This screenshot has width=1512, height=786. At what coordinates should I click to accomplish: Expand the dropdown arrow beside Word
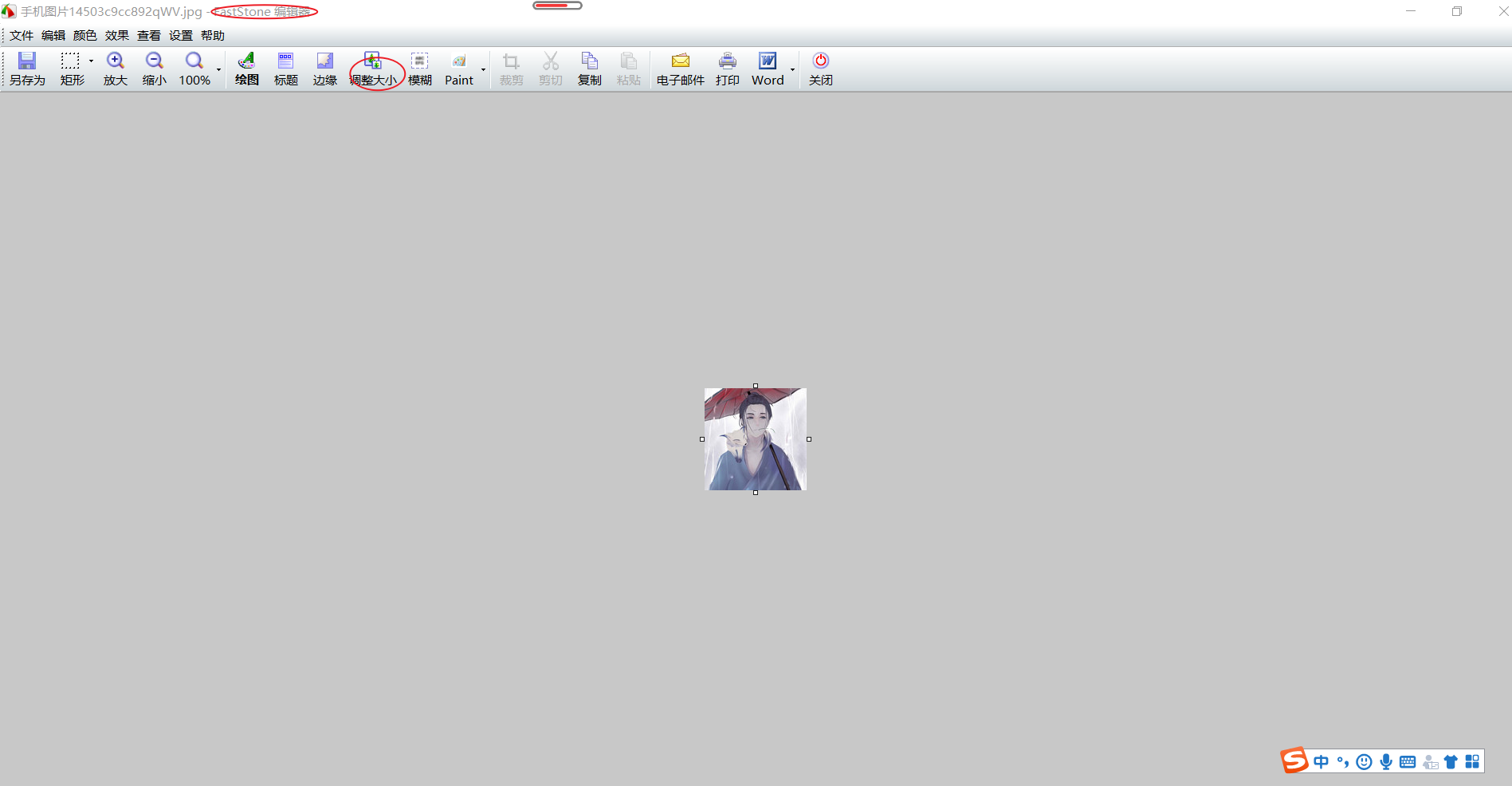coord(792,69)
